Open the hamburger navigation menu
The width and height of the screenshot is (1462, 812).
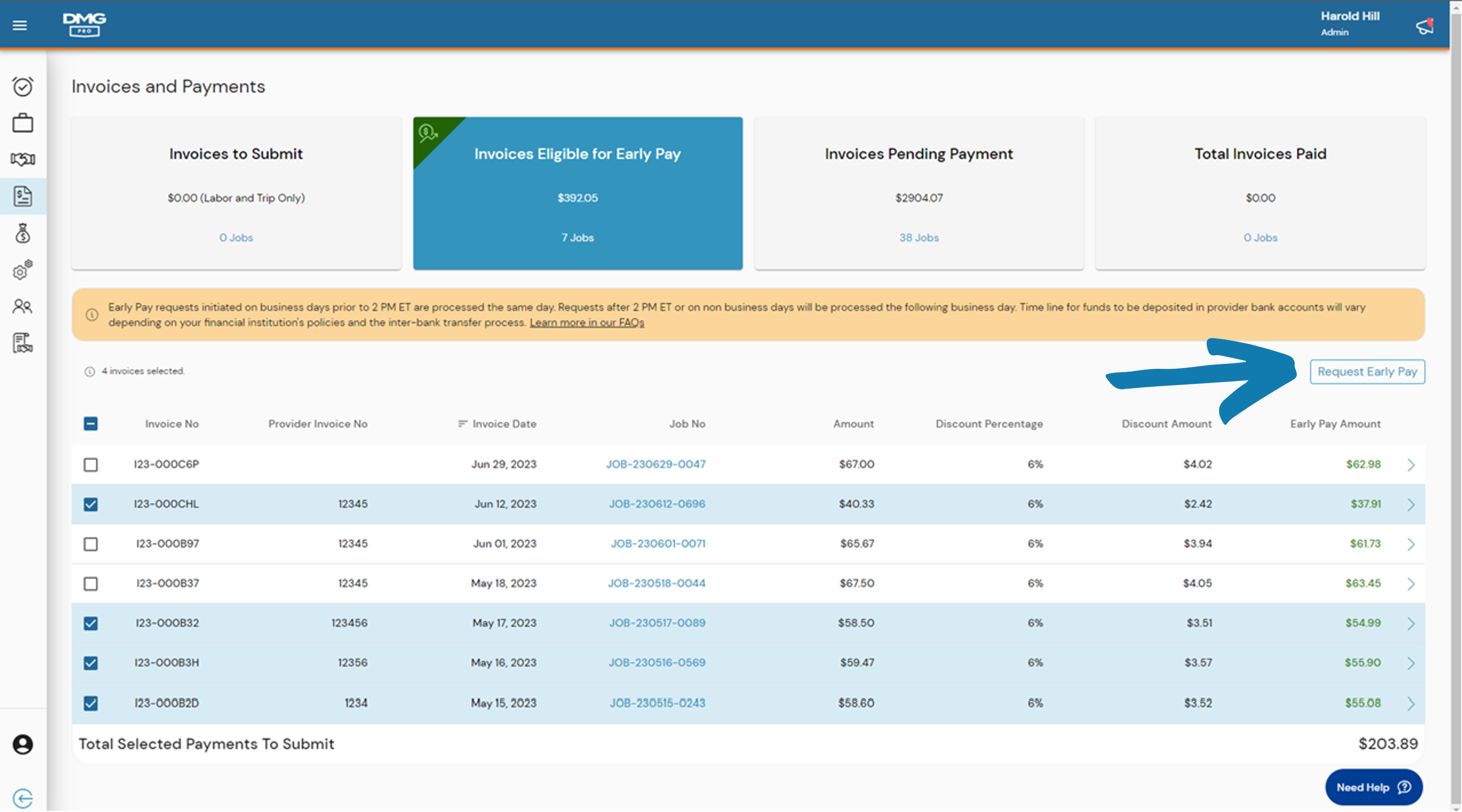click(20, 25)
